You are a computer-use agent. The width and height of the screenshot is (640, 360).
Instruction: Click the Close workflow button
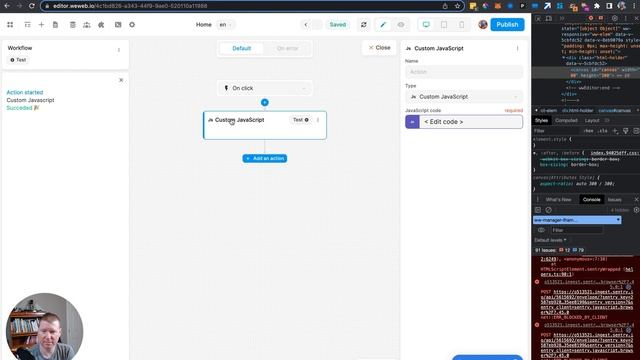[379, 48]
